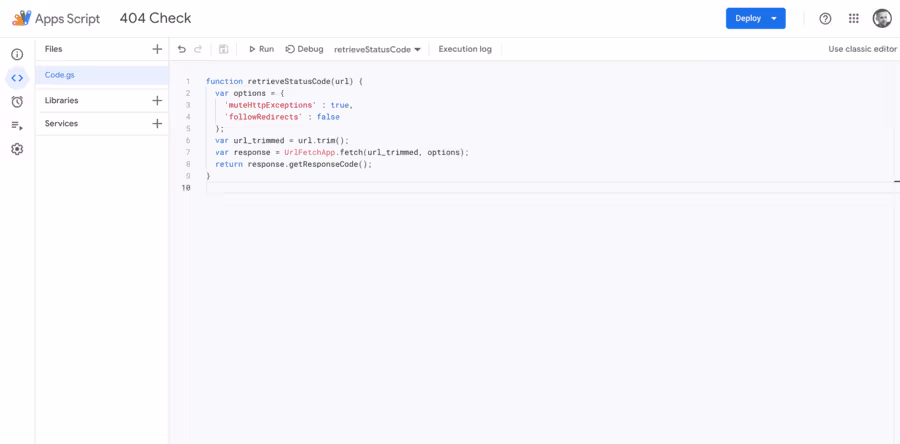Click the 'muteHttpExceptions' option text
The height and width of the screenshot is (444, 900).
point(271,106)
